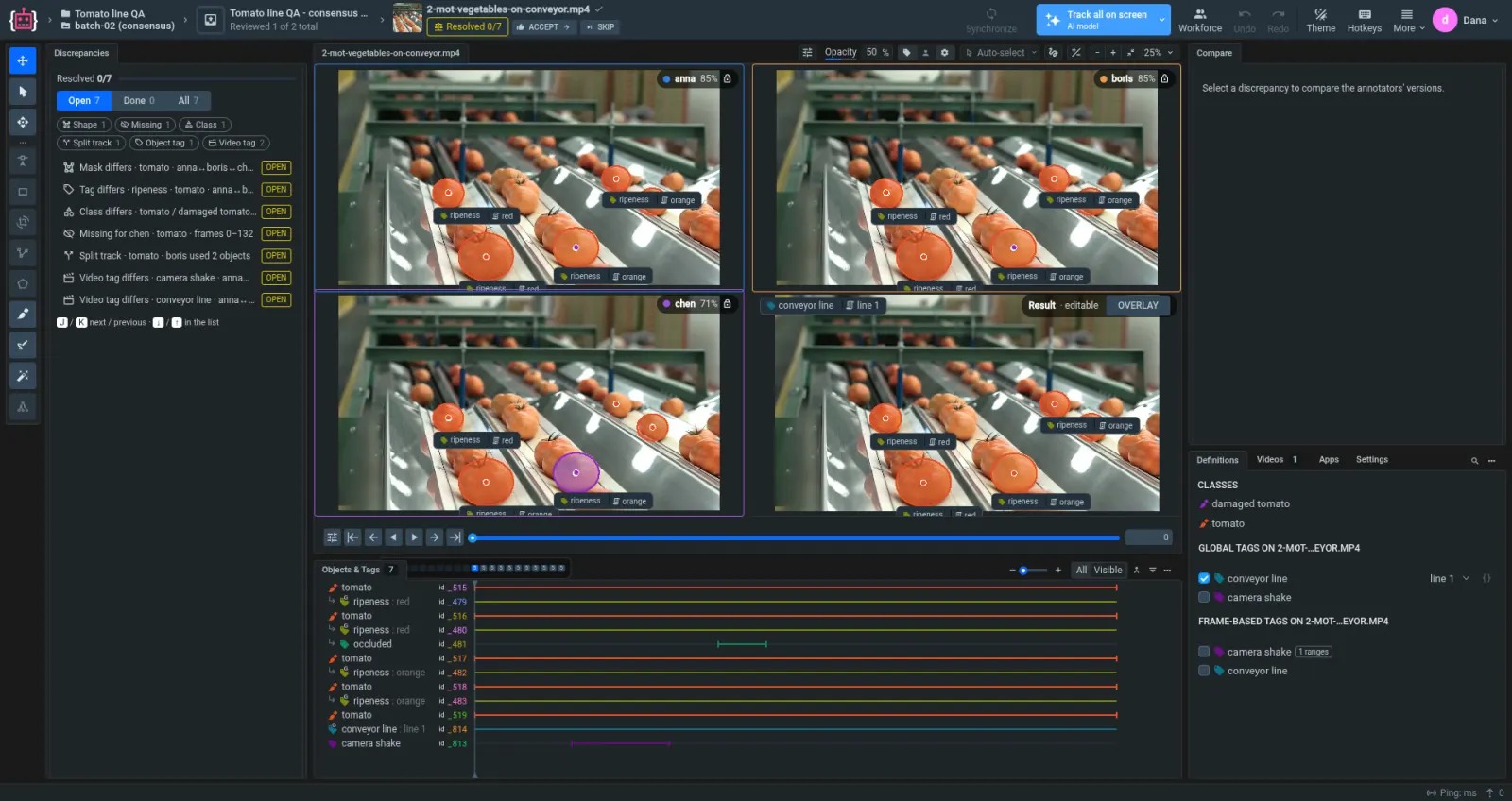This screenshot has width=1512, height=801.
Task: Search in the Definitions panel
Action: (1474, 460)
